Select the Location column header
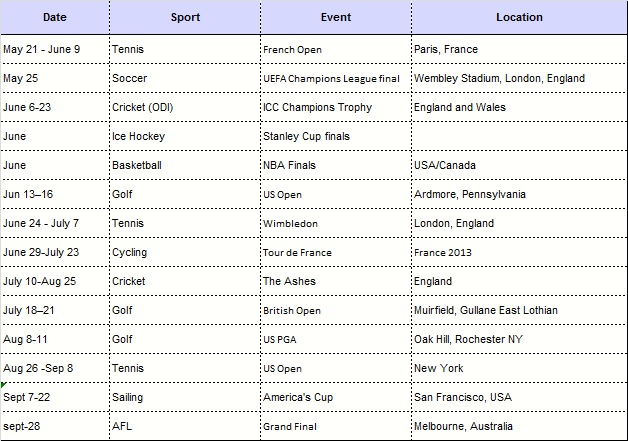Screen dimensions: 628x441 click(x=519, y=17)
